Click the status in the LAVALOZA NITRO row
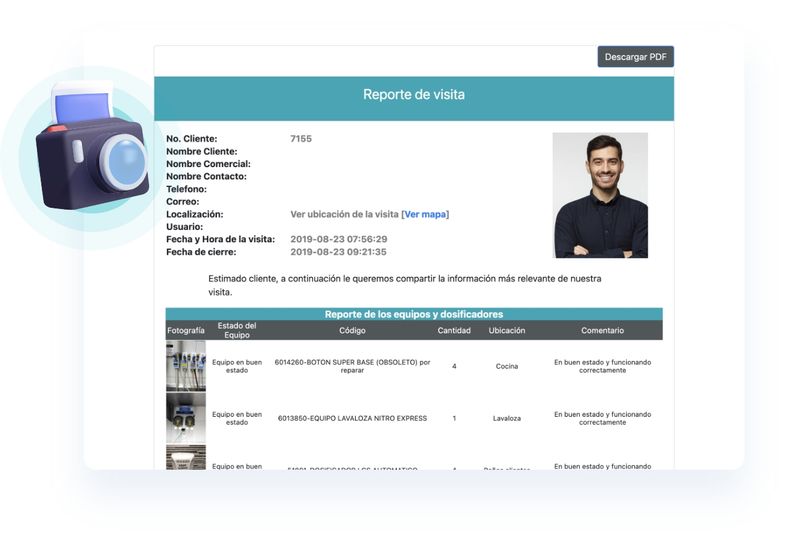Image resolution: width=800 pixels, height=550 pixels. click(237, 418)
